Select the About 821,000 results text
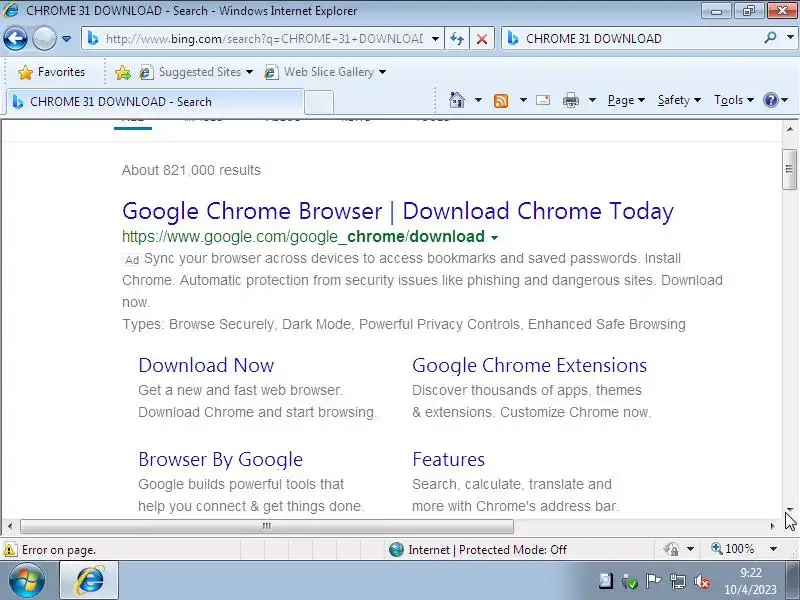 pos(191,170)
